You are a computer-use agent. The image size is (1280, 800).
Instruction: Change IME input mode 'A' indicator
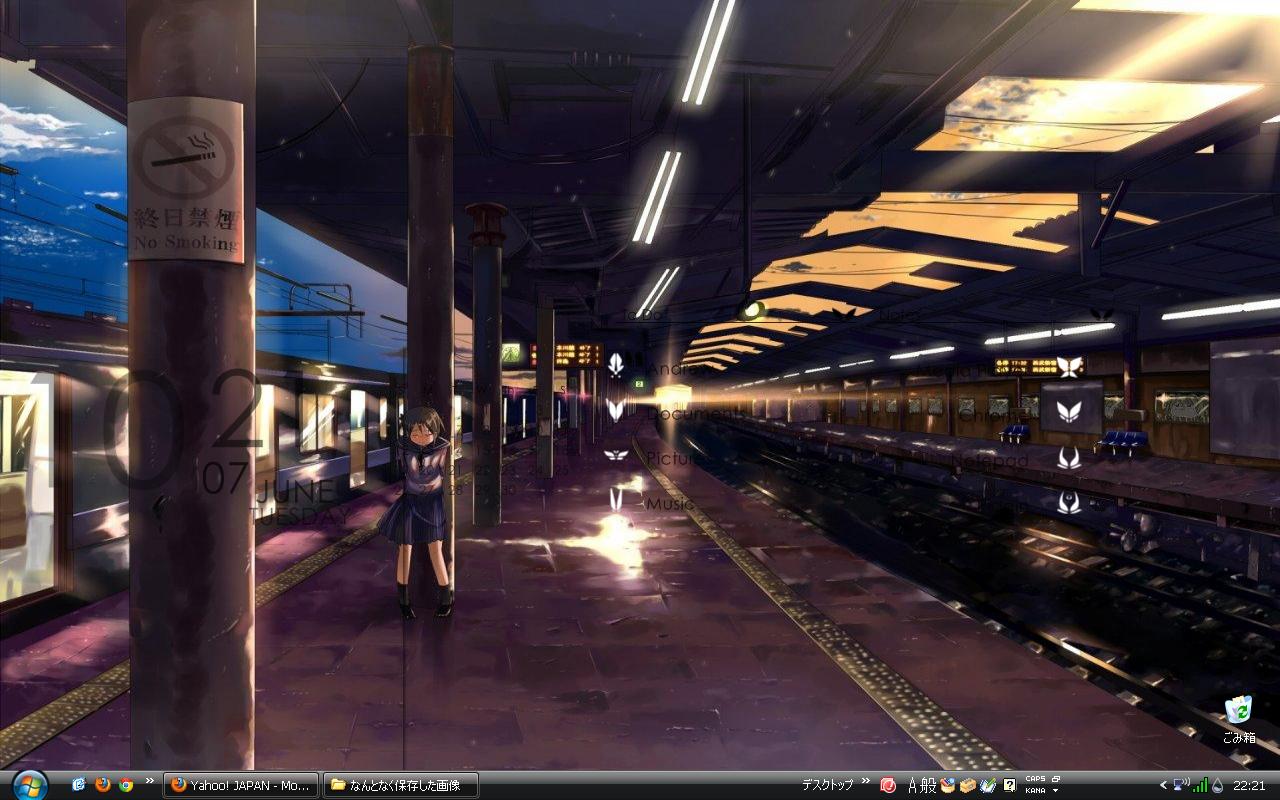(x=912, y=785)
